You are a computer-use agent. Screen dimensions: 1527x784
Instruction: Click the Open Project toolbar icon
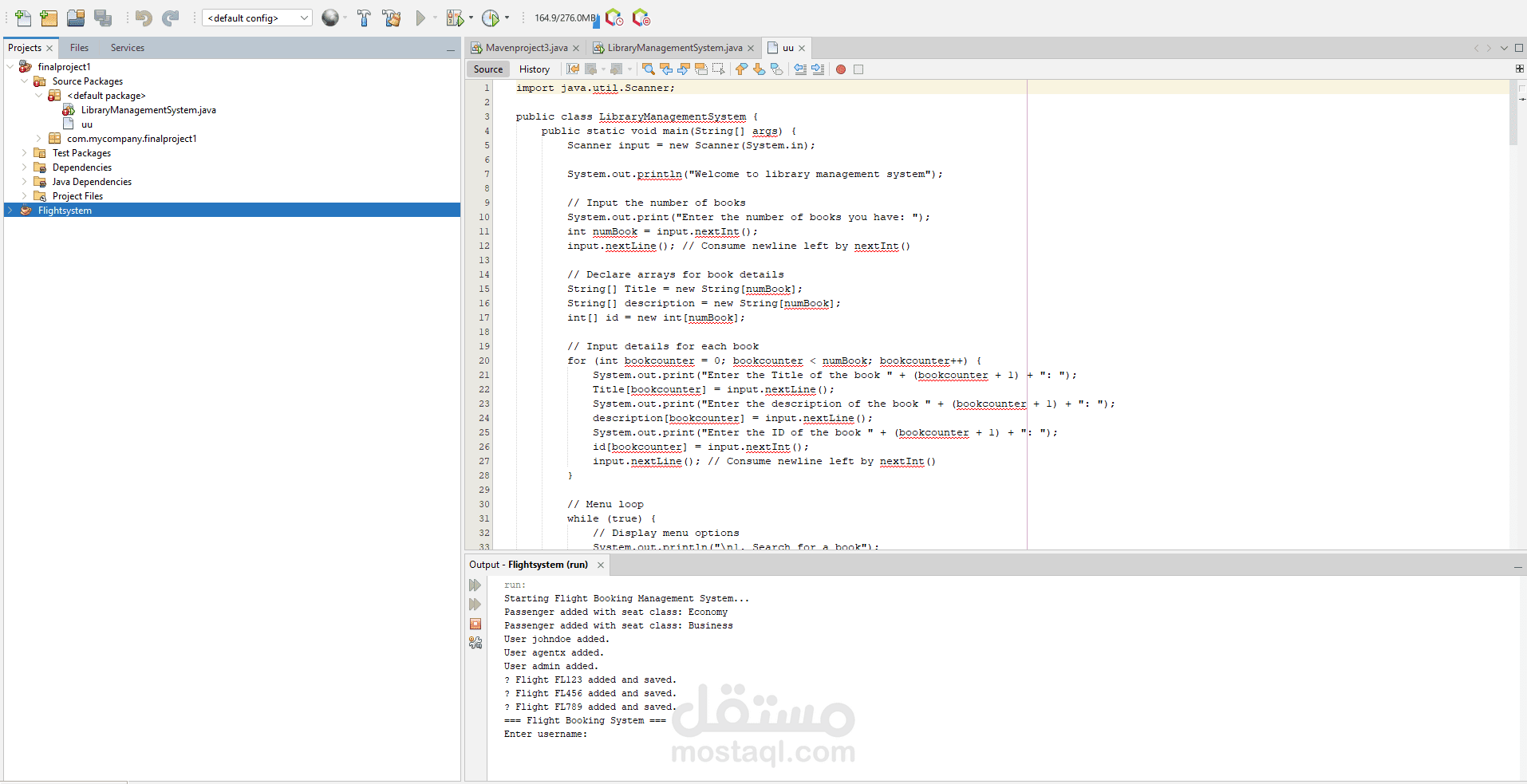click(x=76, y=18)
